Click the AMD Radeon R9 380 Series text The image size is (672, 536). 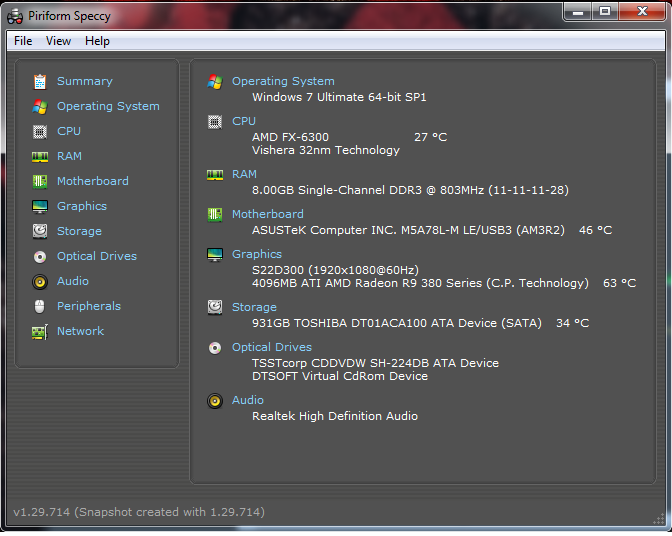click(420, 283)
